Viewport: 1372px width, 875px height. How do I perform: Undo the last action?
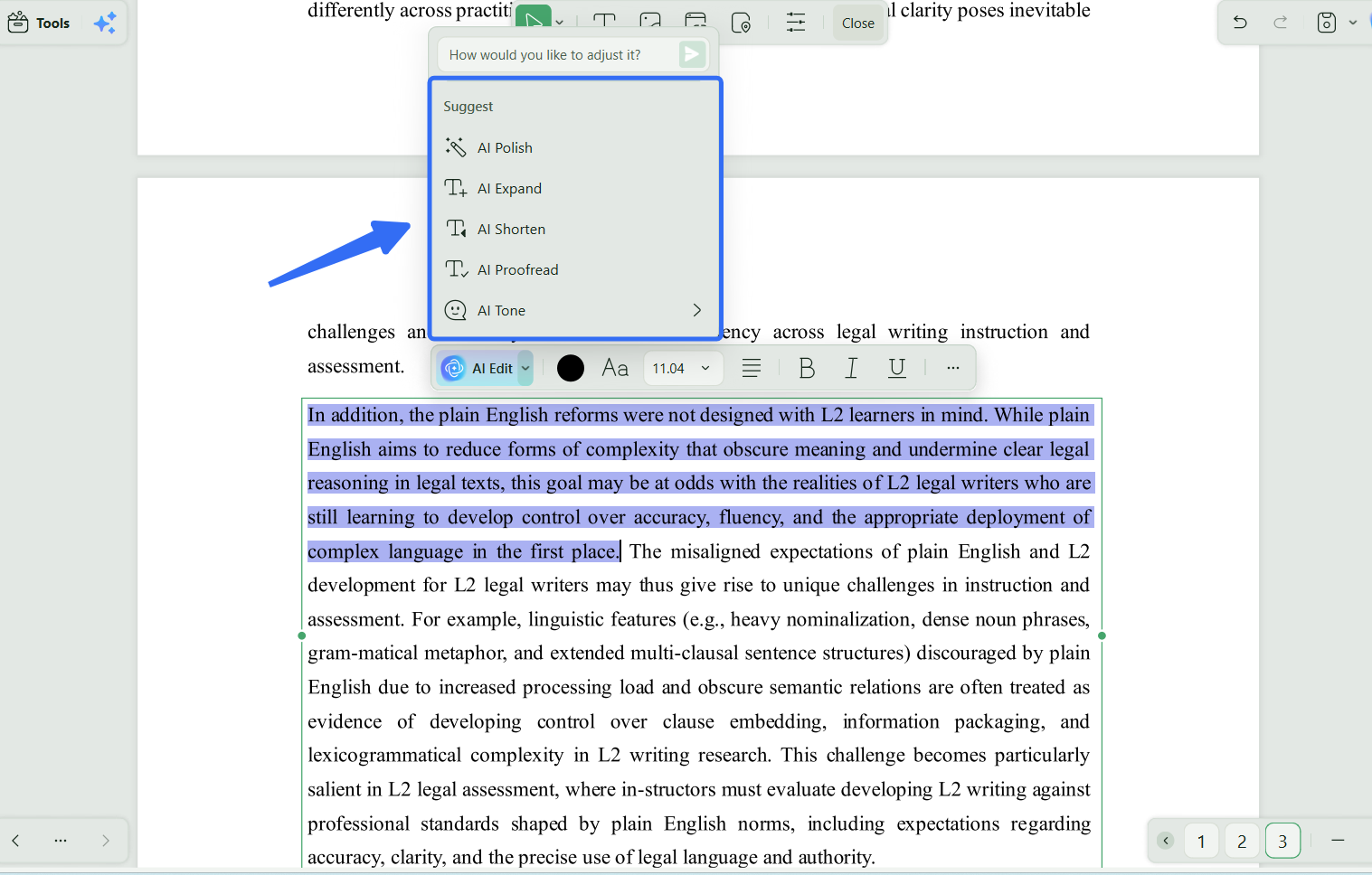click(1240, 23)
